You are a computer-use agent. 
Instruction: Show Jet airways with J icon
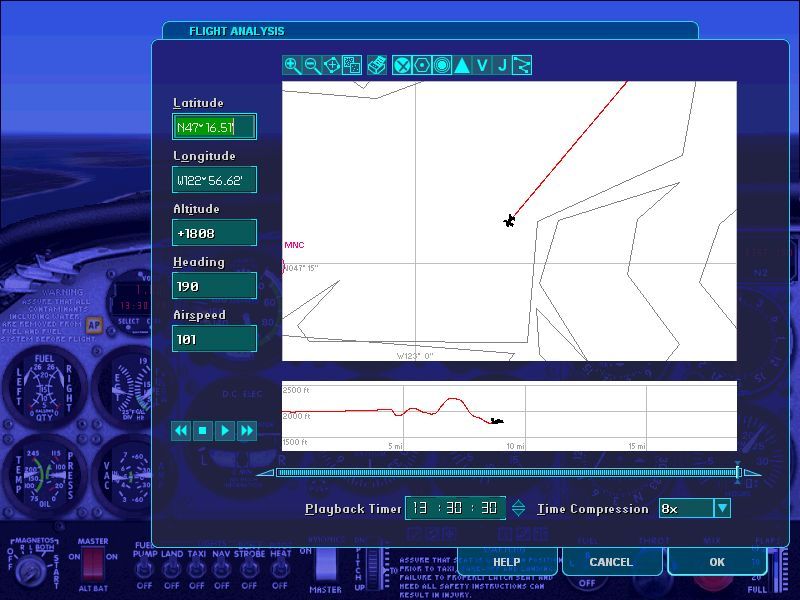tap(502, 65)
